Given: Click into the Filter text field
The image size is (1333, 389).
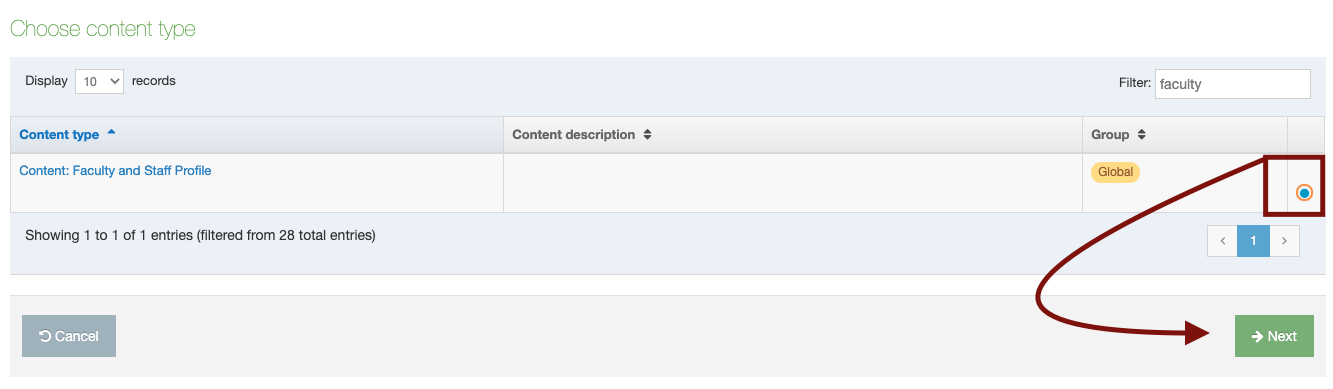Looking at the screenshot, I should 1232,84.
